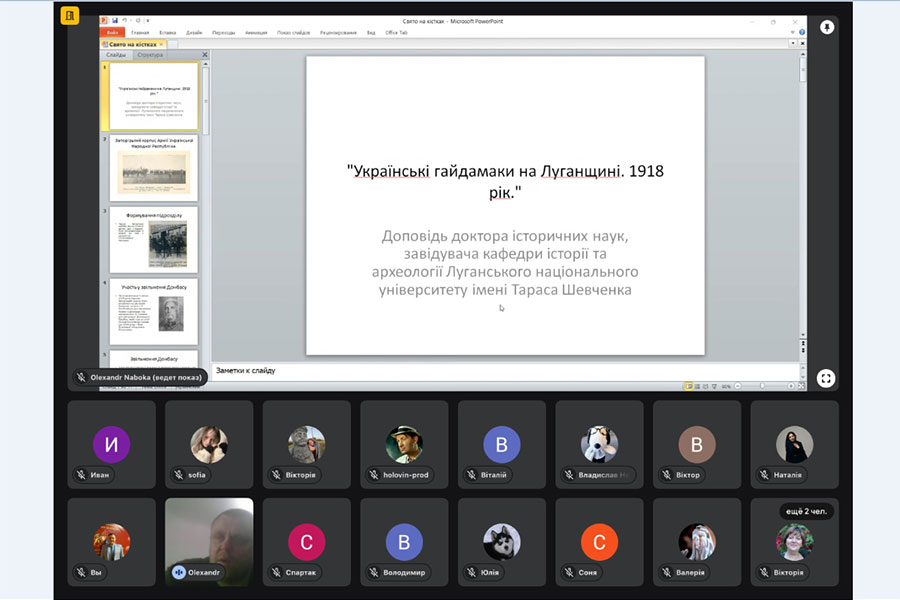This screenshot has width=900, height=600.
Task: Click the yellow meeting logo icon
Action: tap(69, 16)
